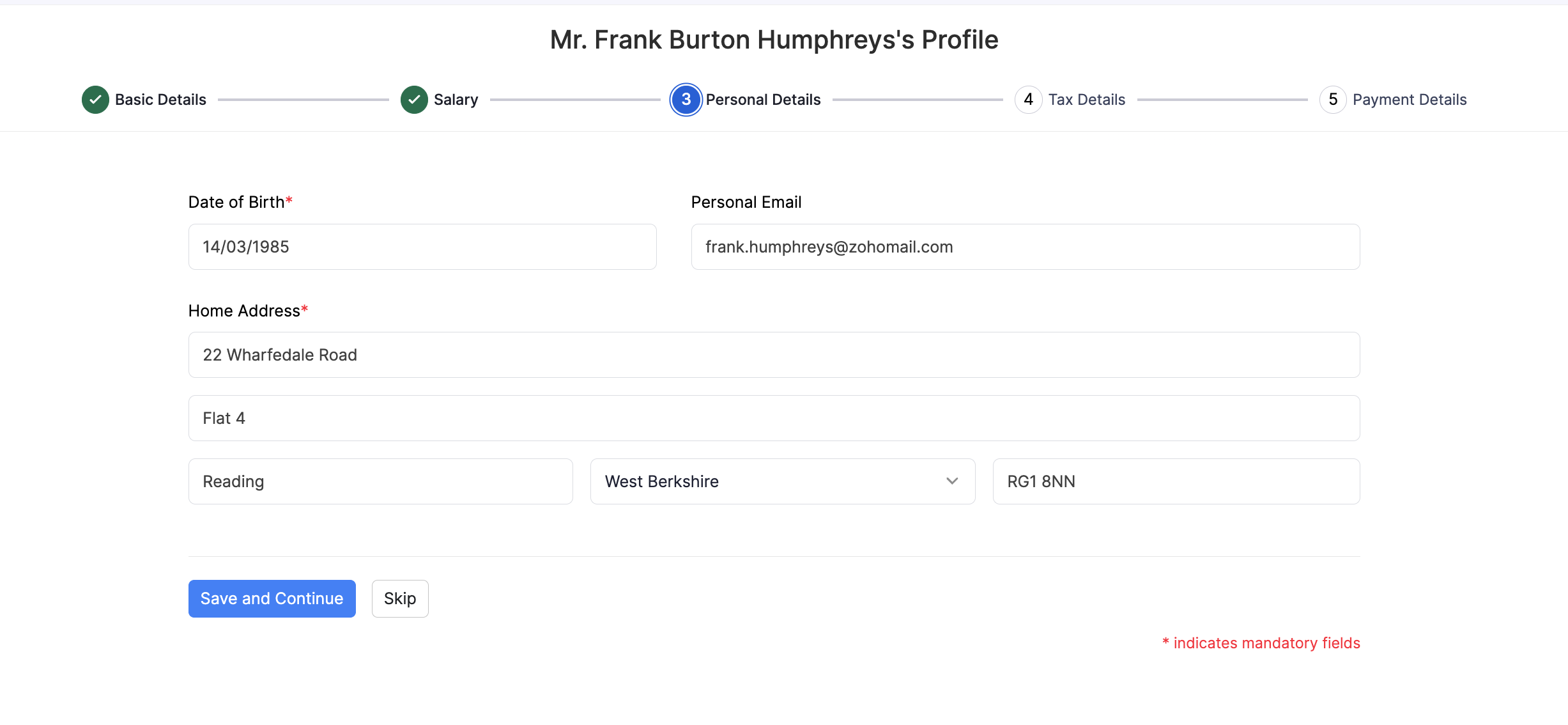The image size is (1568, 725).
Task: Click the Date of Birth label
Action: (240, 202)
